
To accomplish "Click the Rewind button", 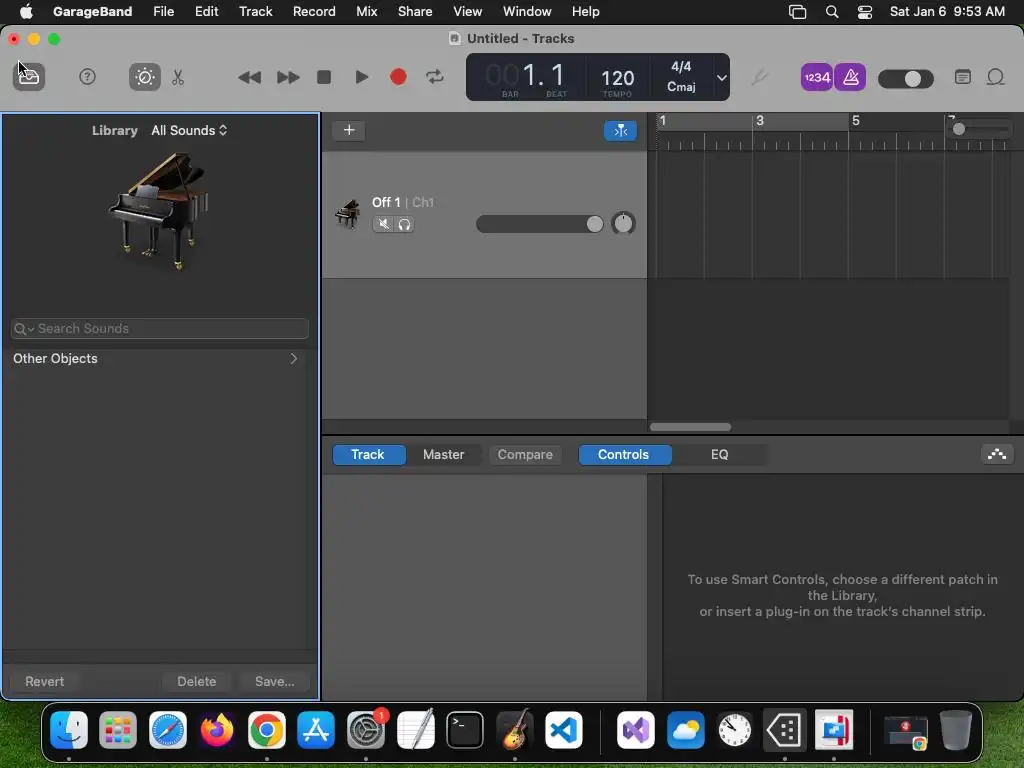I will pyautogui.click(x=249, y=78).
